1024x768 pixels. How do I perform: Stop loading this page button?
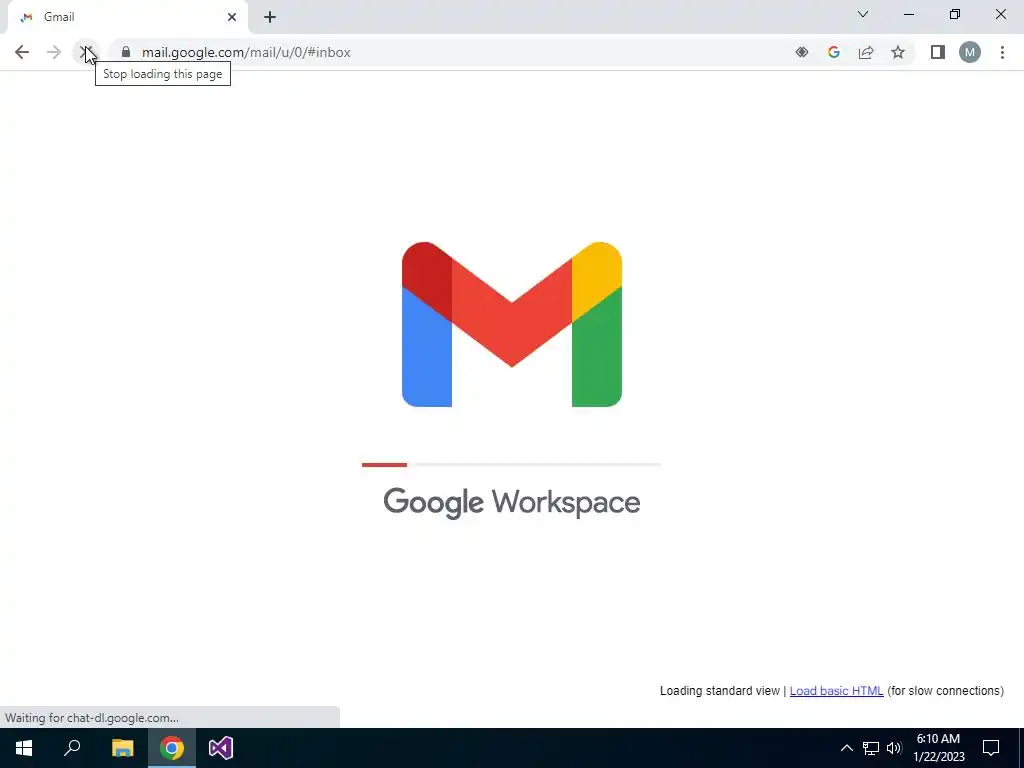coord(86,52)
